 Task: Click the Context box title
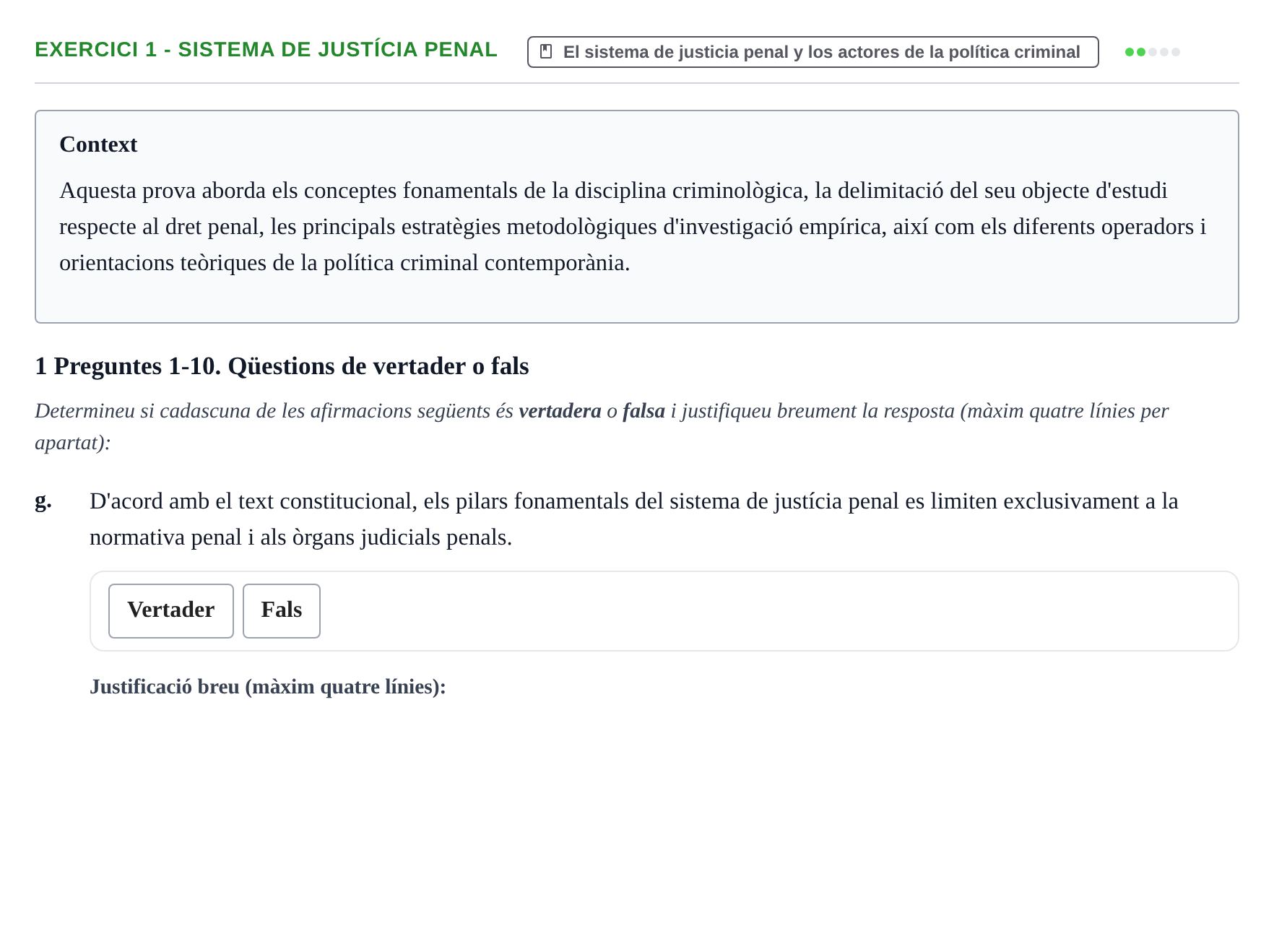[98, 144]
